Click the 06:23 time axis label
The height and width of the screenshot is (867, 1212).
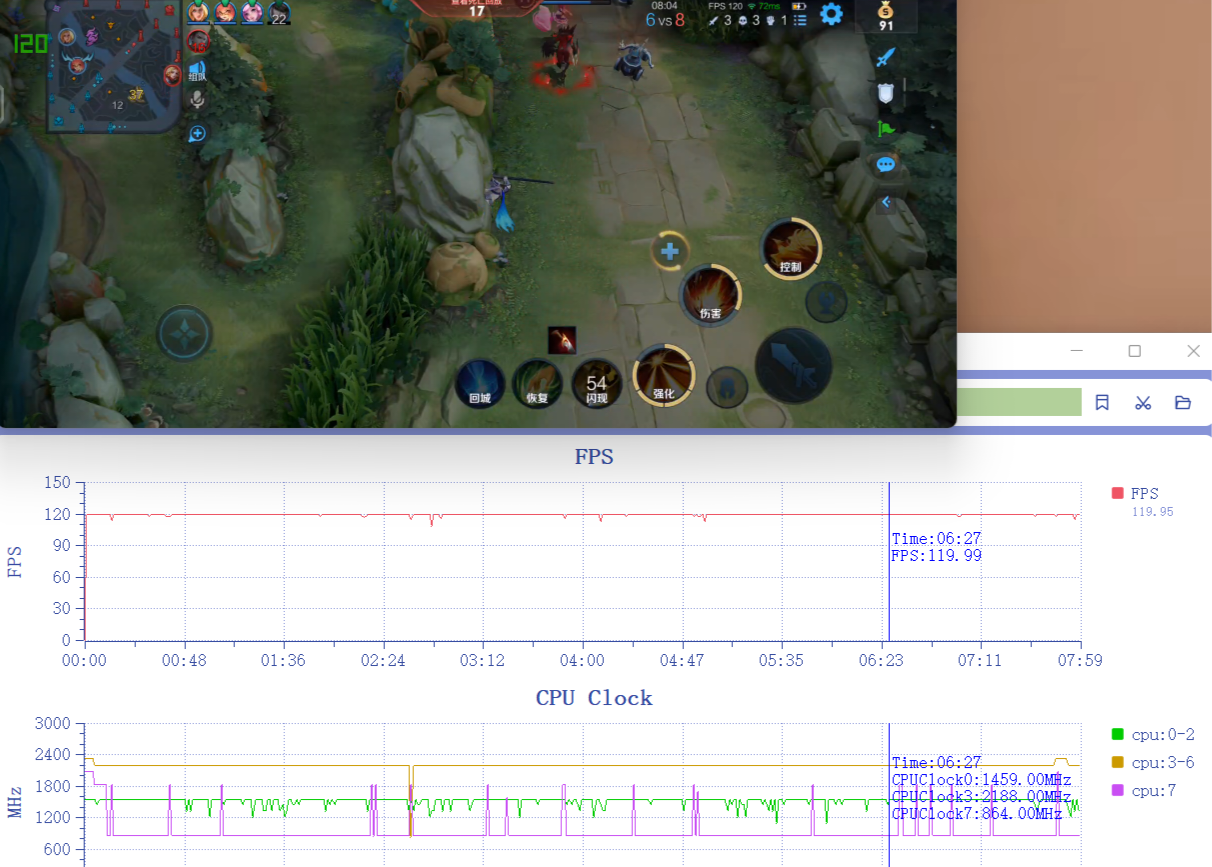tap(880, 661)
